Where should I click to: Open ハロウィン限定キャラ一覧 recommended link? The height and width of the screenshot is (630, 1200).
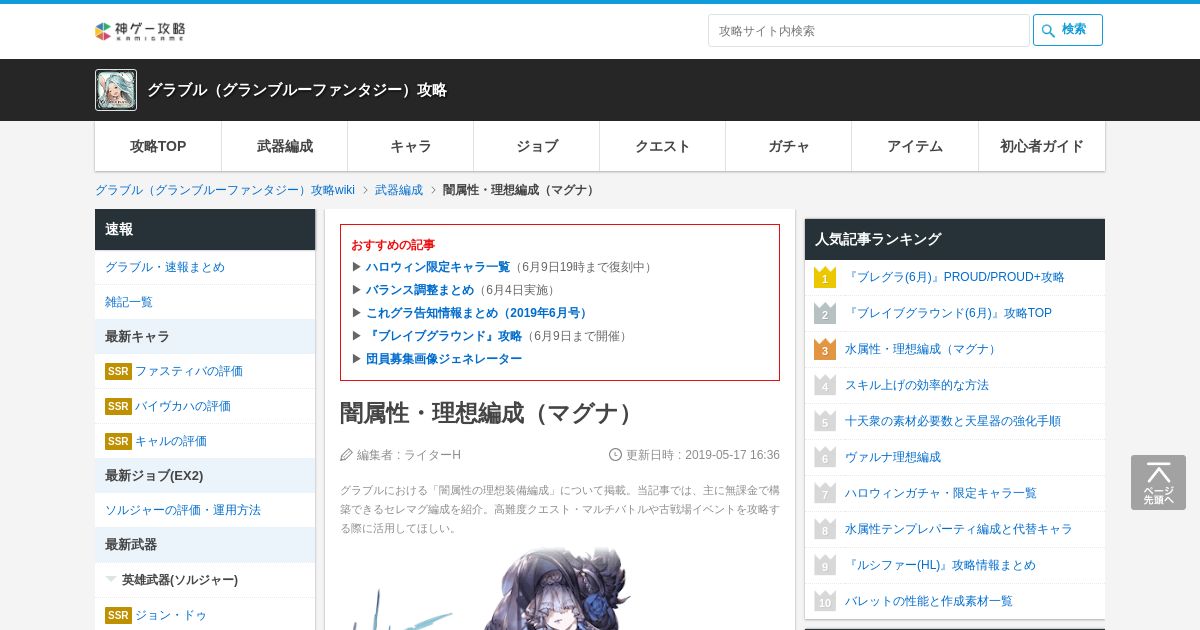[x=438, y=267]
